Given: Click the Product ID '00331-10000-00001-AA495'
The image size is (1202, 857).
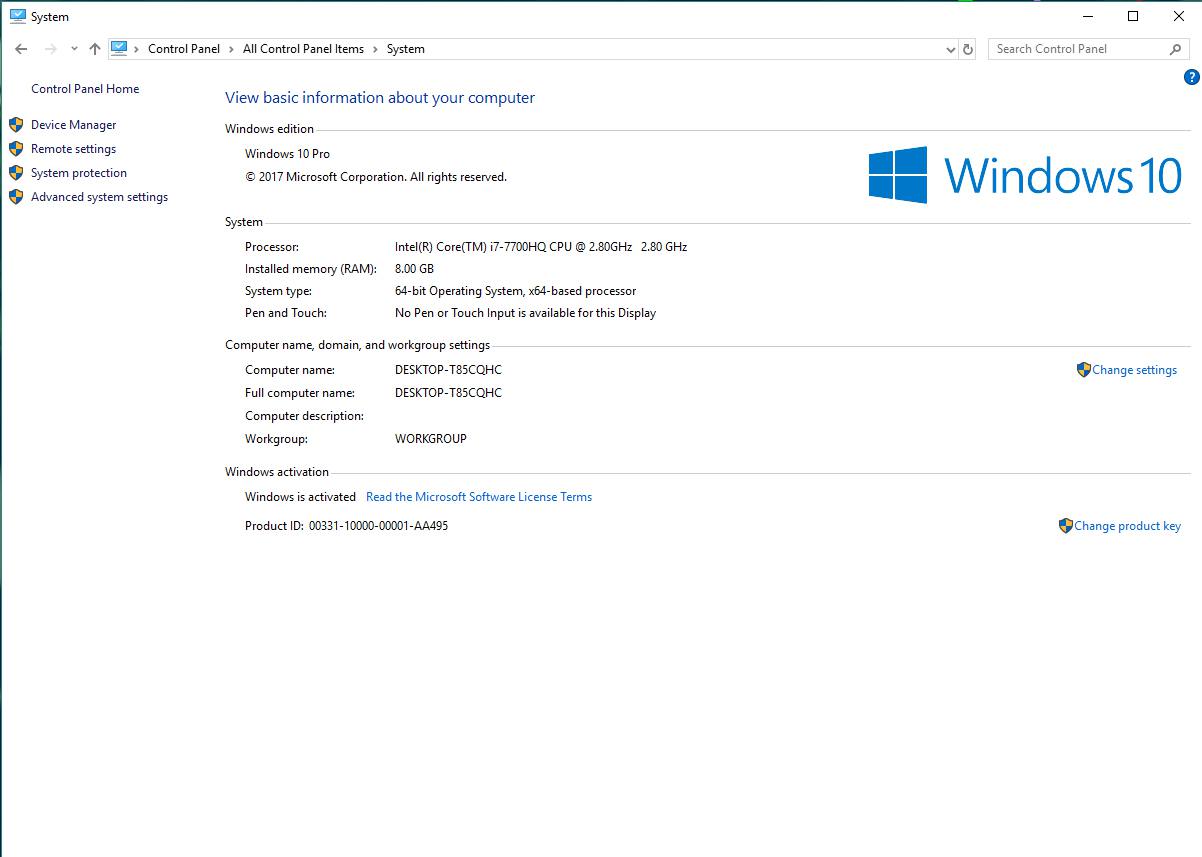Looking at the screenshot, I should click(378, 526).
